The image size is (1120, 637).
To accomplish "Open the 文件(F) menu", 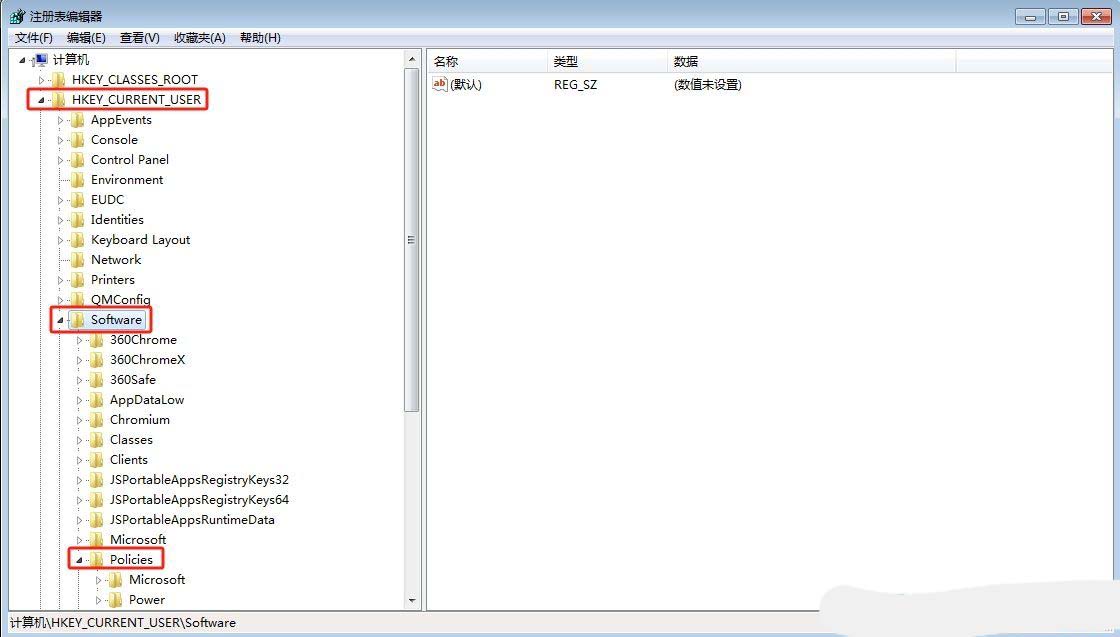I will pos(33,38).
